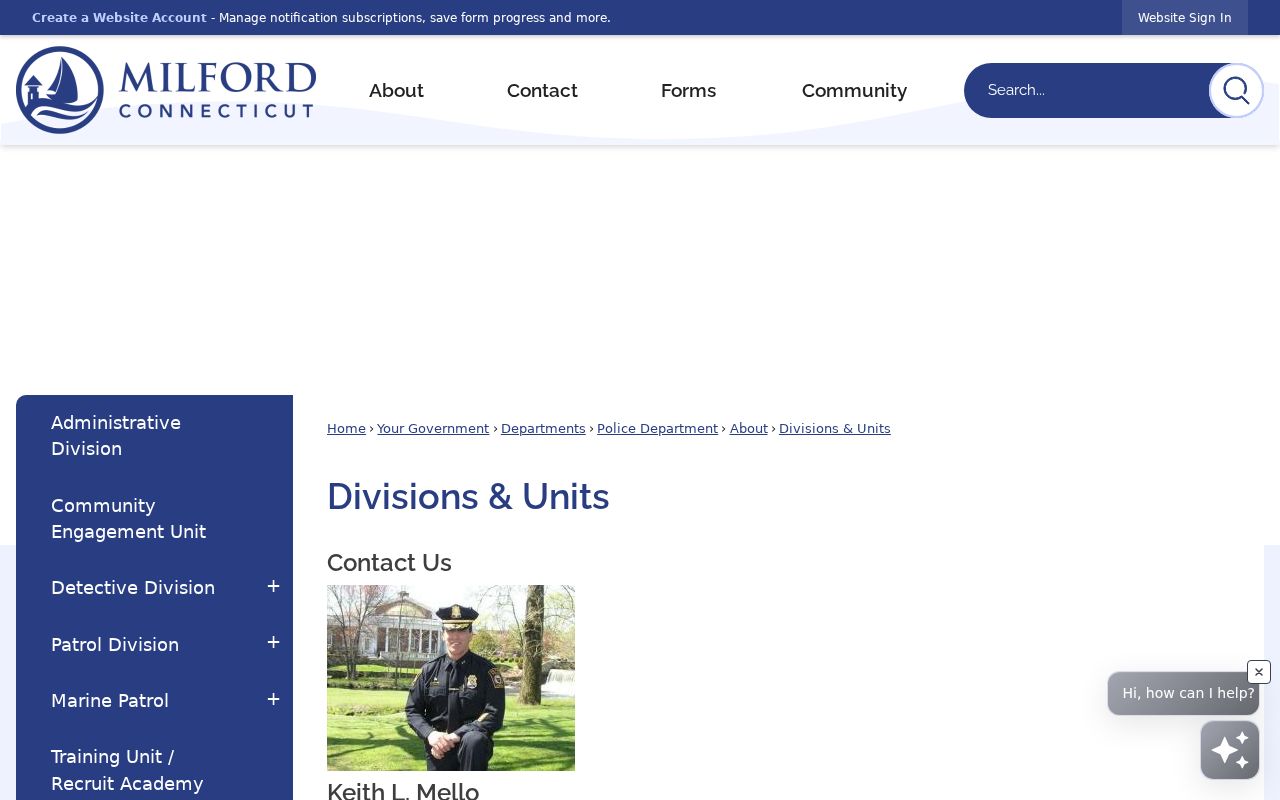This screenshot has width=1280, height=800.
Task: Open Departments breadcrumb link
Action: [543, 429]
